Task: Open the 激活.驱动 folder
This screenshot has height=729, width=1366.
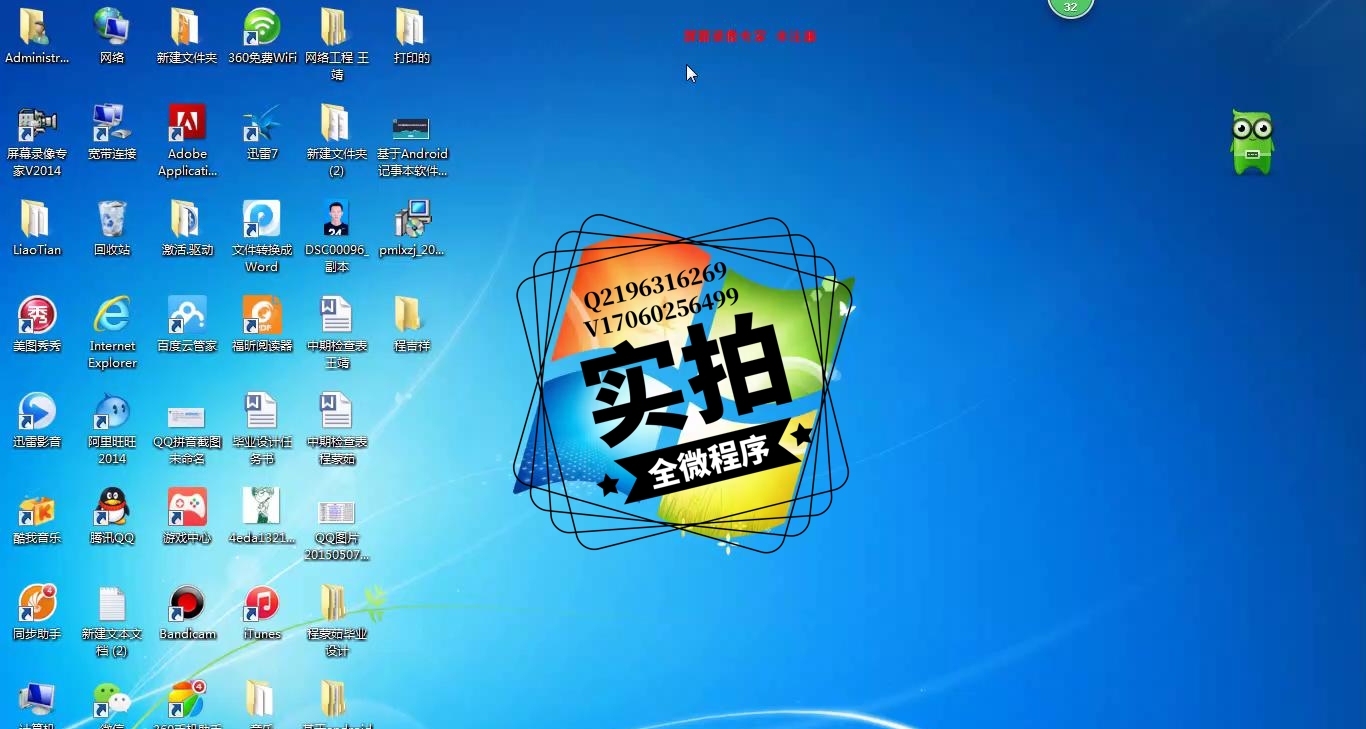Action: click(187, 229)
